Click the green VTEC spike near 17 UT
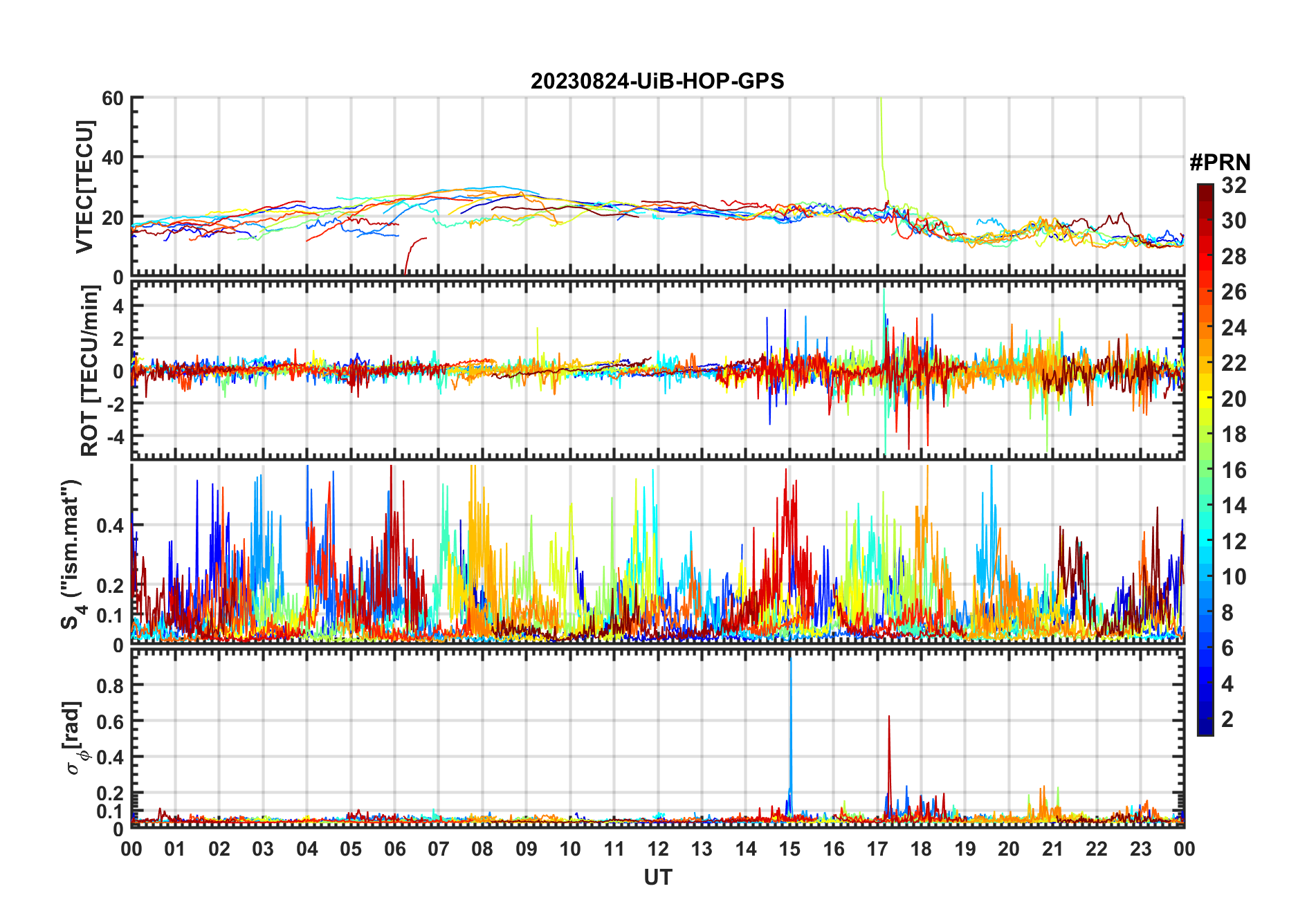The width and height of the screenshot is (1316, 920). click(881, 138)
